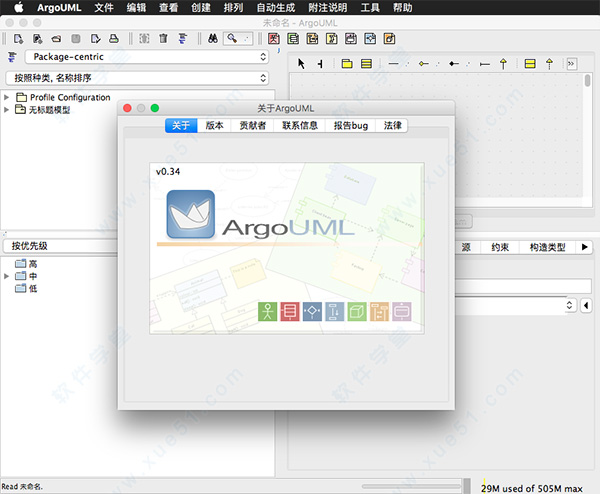This screenshot has width=600, height=494.
Task: Select the 高 priority folder
Action: (x=26, y=264)
